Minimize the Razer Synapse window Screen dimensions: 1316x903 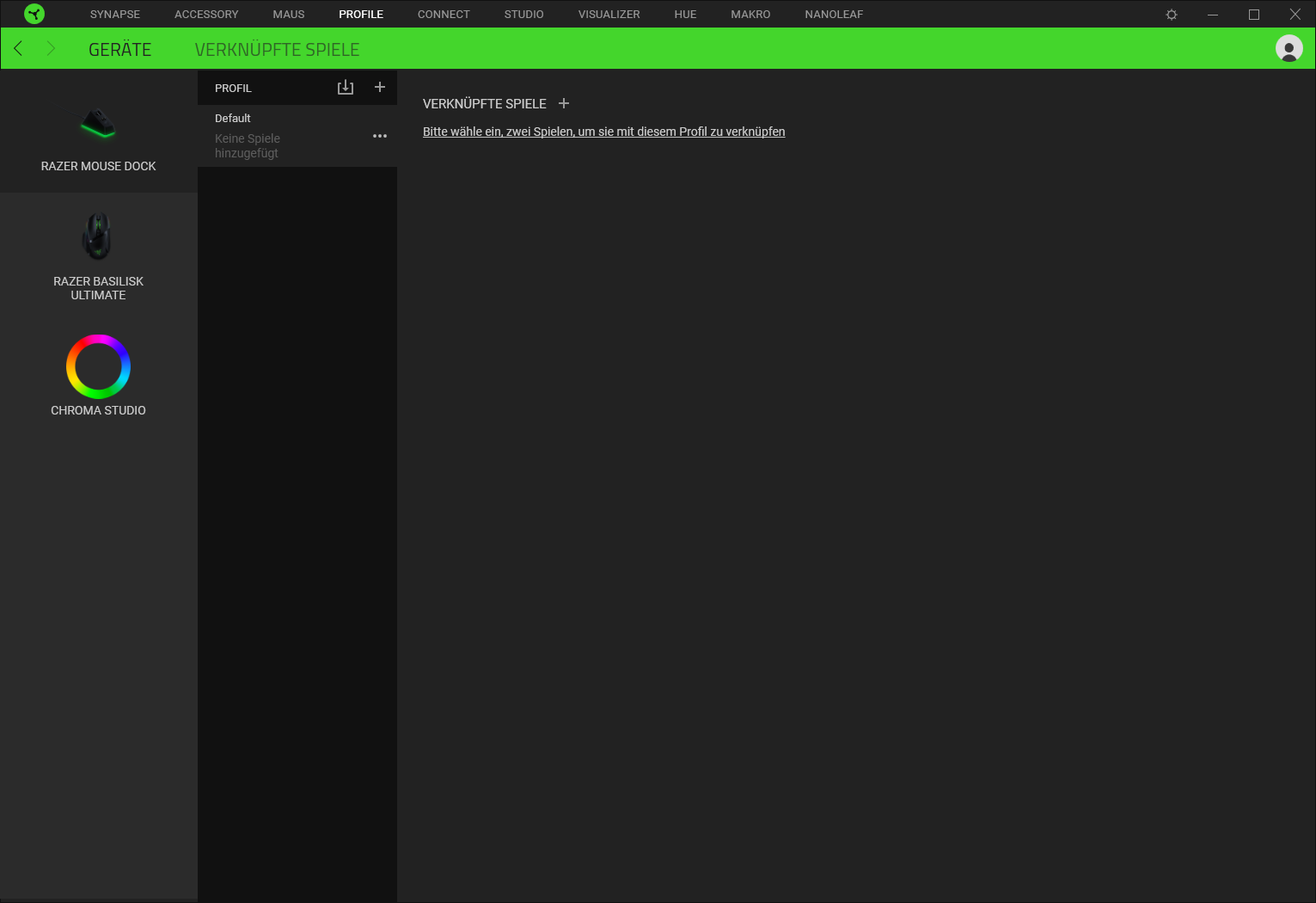tap(1213, 15)
